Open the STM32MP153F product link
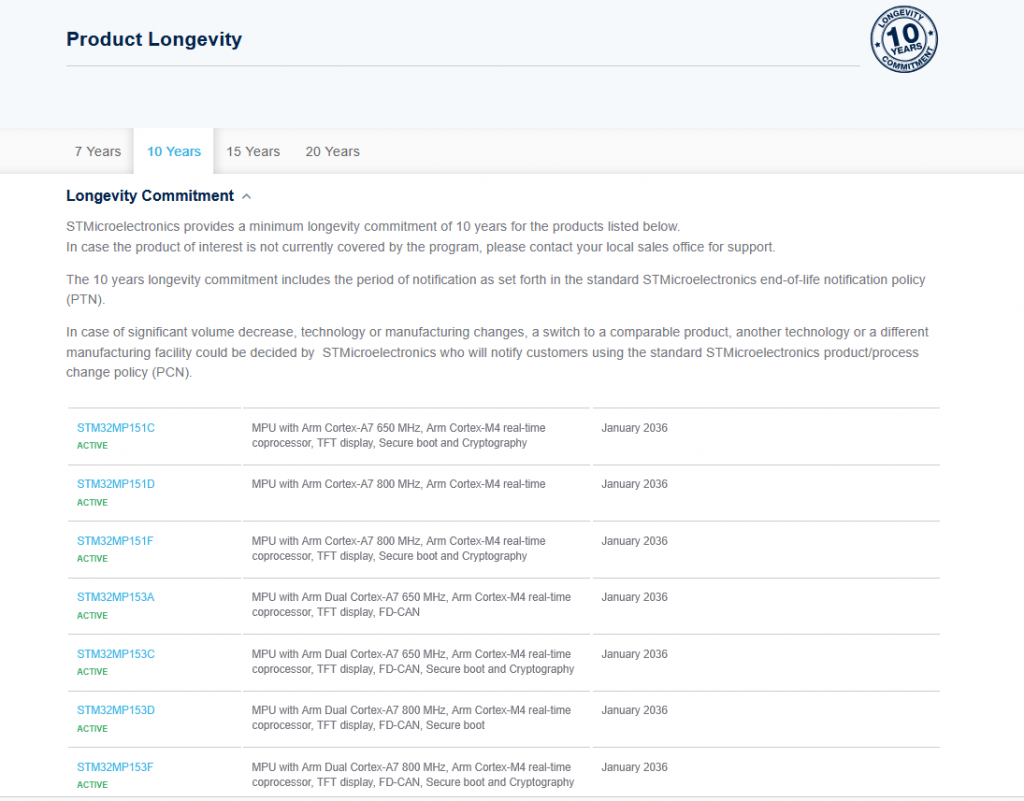 (115, 767)
